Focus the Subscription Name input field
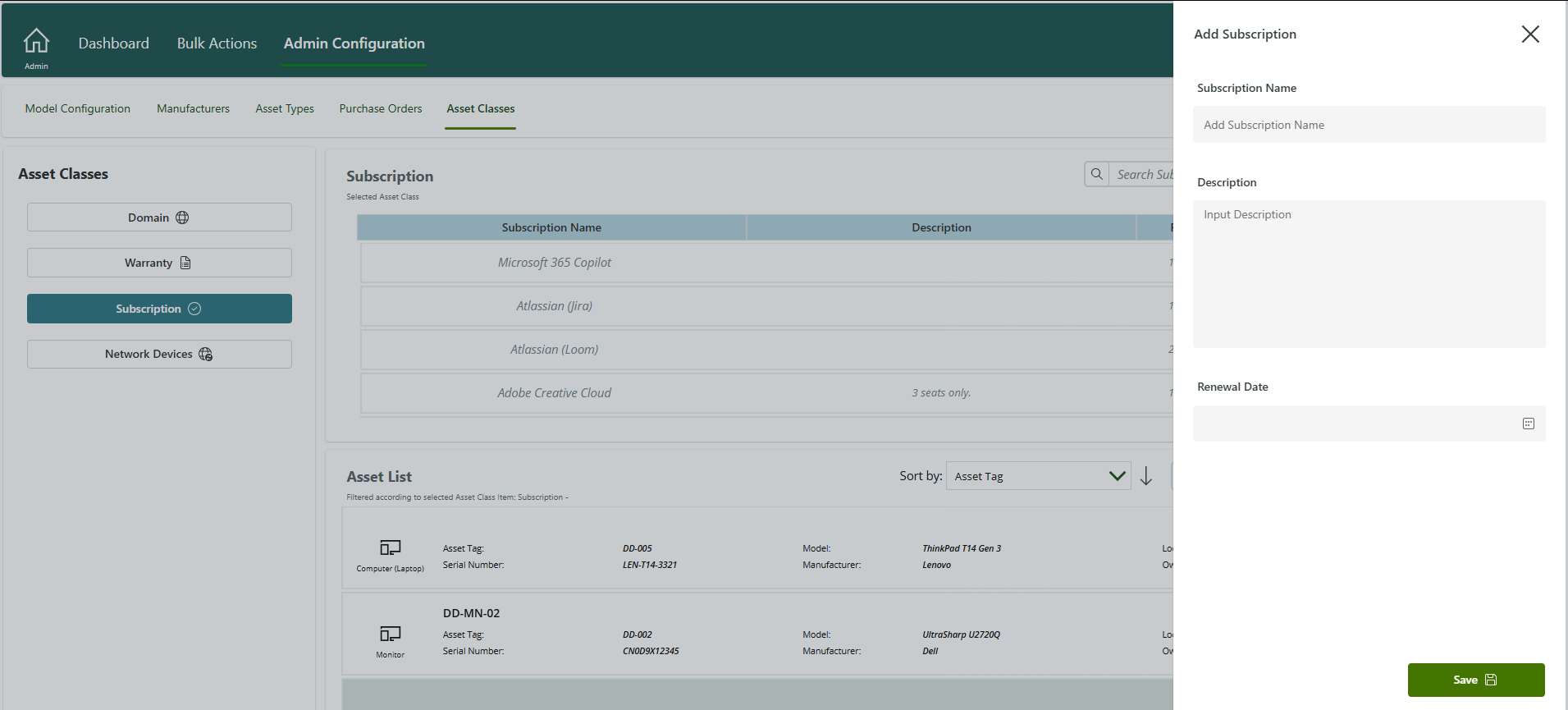This screenshot has height=710, width=1568. pos(1369,125)
